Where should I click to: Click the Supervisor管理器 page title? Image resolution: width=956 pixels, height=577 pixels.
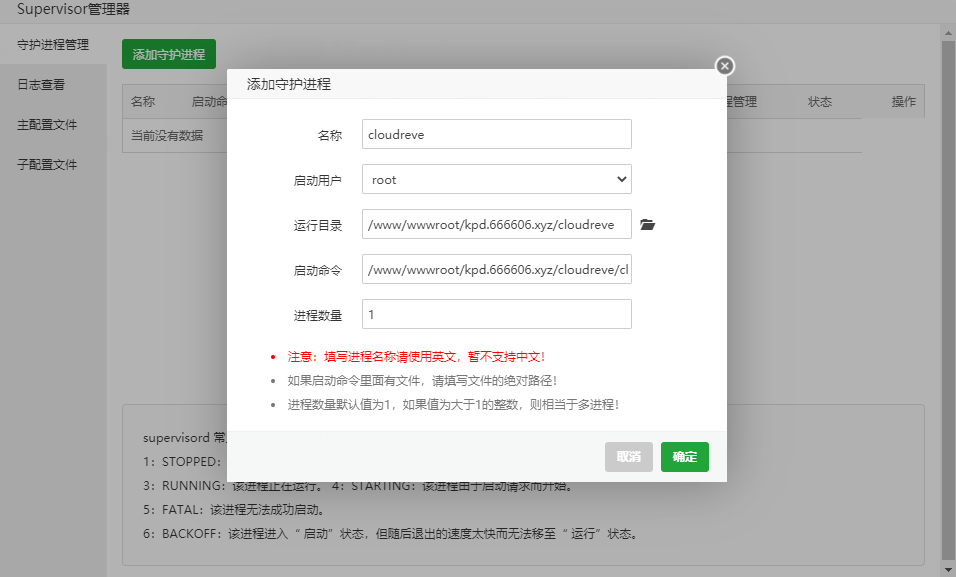coord(75,9)
